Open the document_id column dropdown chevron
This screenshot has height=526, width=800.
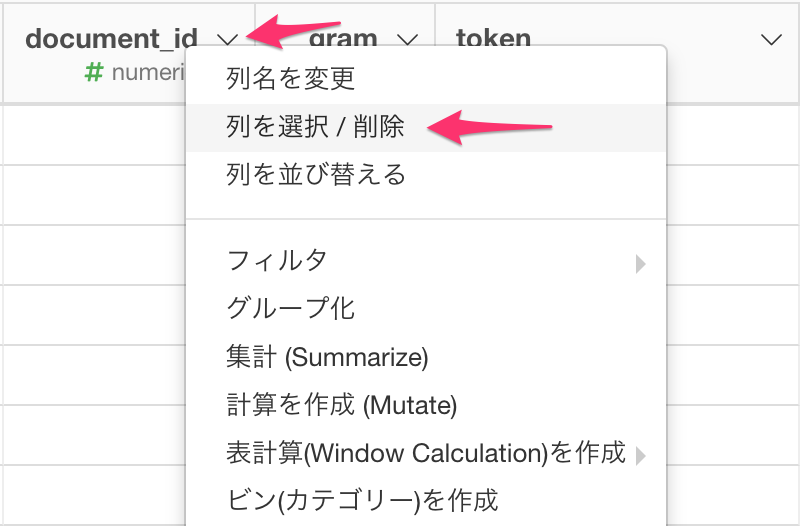(228, 39)
